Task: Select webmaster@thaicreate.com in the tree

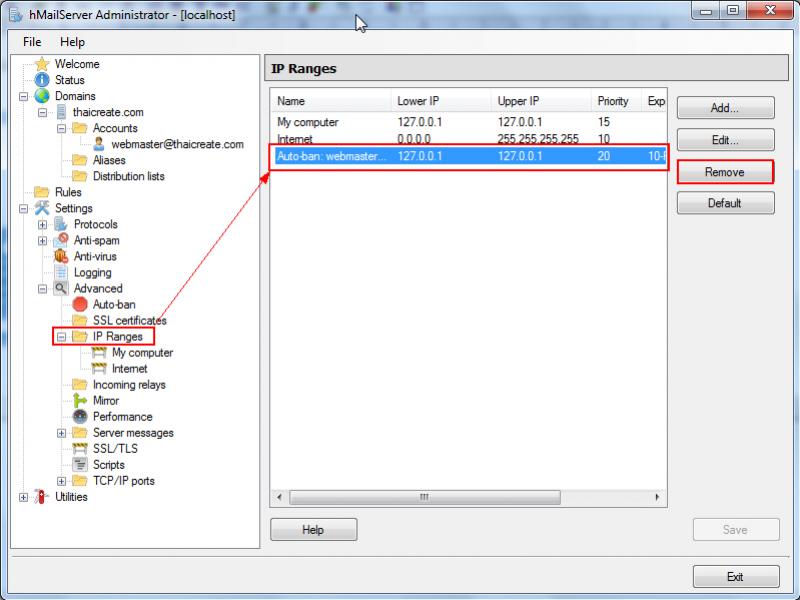Action: [178, 144]
